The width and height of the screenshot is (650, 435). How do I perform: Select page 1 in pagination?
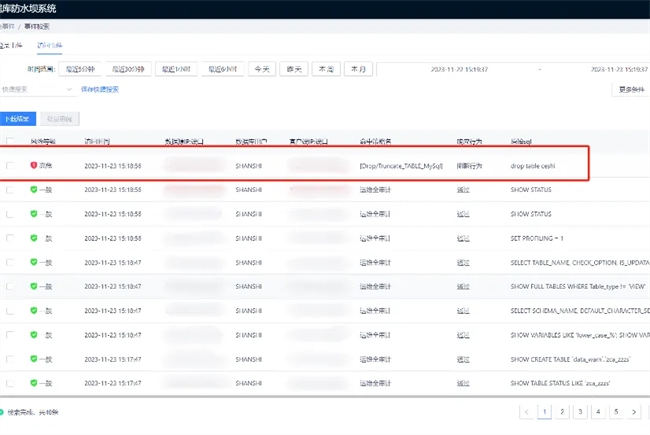pyautogui.click(x=544, y=412)
